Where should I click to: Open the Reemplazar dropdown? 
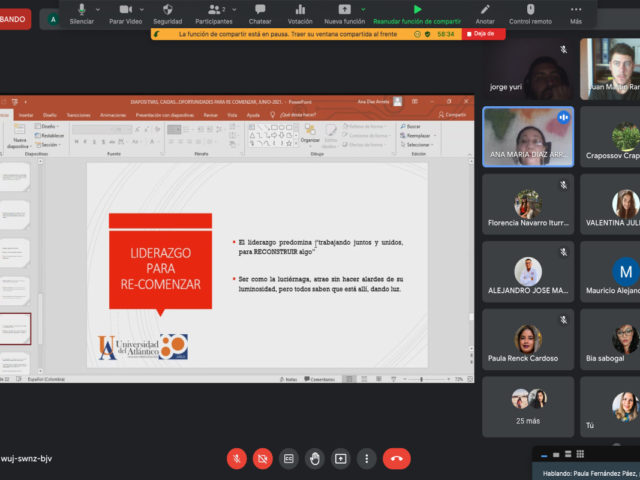[x=418, y=136]
